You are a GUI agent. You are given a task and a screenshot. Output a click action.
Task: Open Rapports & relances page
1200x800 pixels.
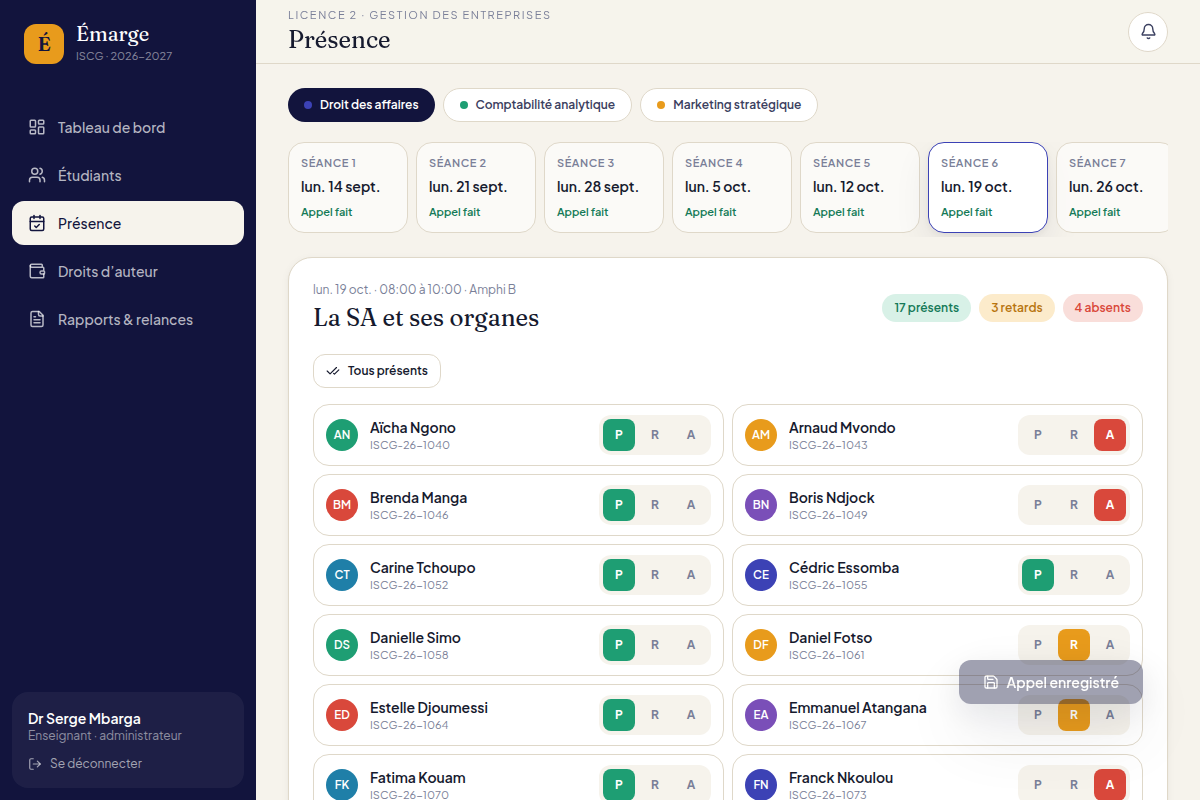128,319
